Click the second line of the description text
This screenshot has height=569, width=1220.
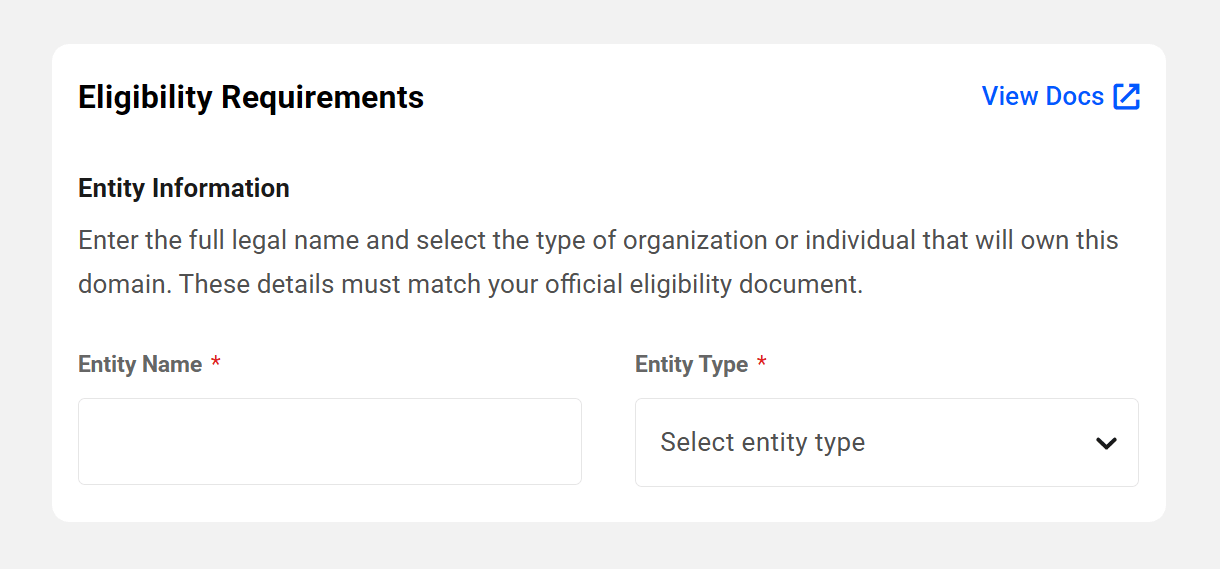point(470,285)
